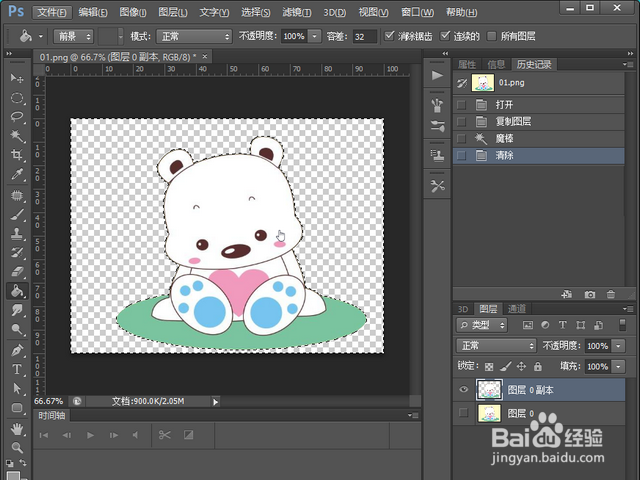Open the layer opacity dropdown arrow
Image resolution: width=640 pixels, height=480 pixels.
click(x=618, y=346)
